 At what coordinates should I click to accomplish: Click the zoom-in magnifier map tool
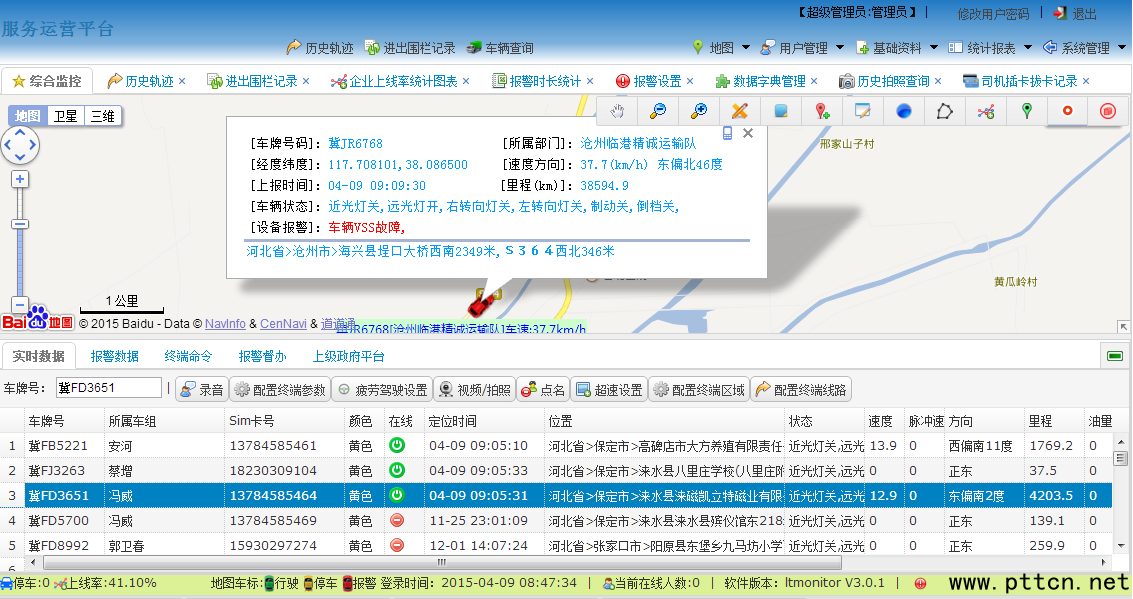click(x=699, y=111)
